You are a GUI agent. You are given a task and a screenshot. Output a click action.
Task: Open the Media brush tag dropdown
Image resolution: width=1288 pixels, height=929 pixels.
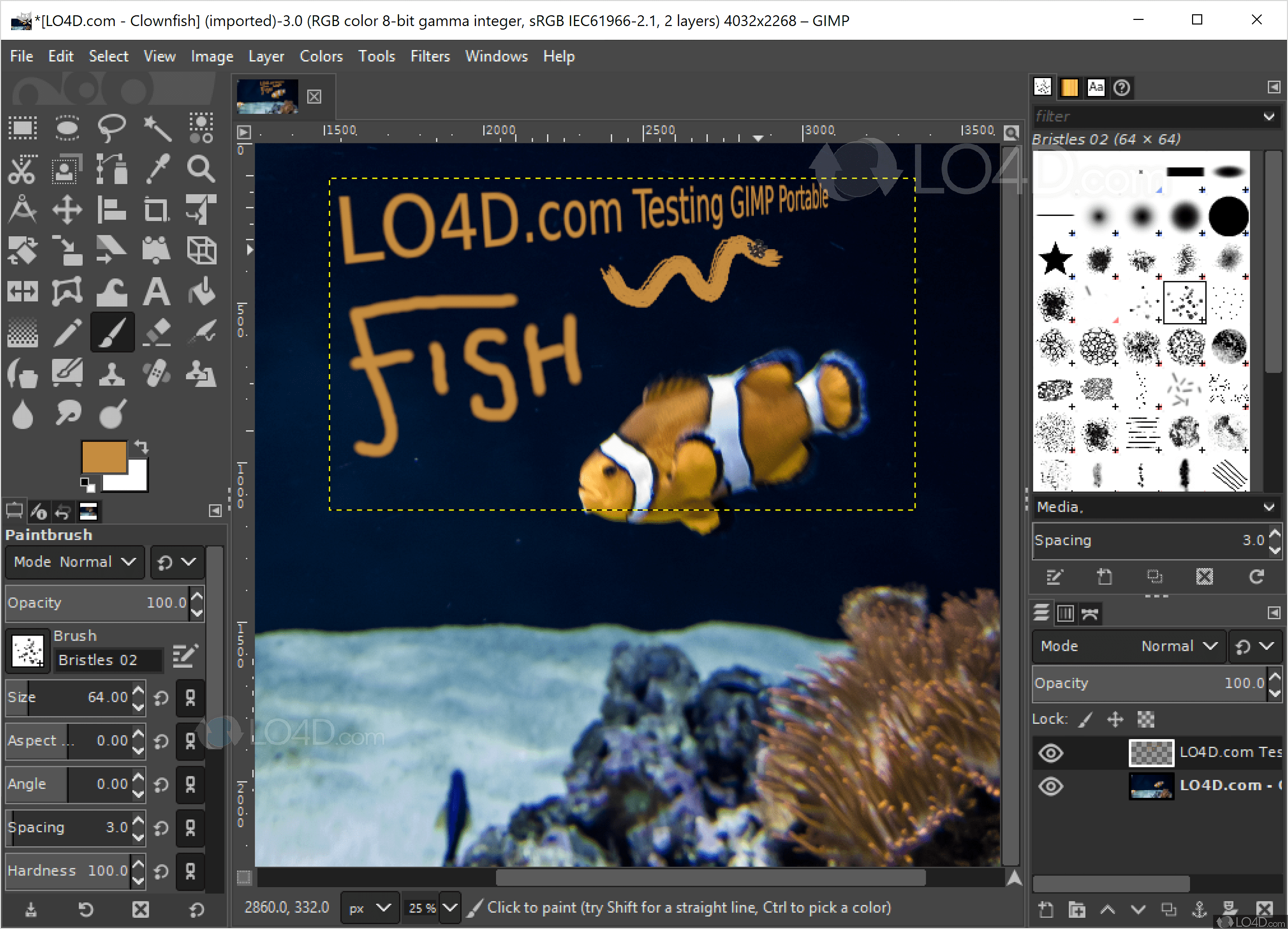[x=1269, y=507]
